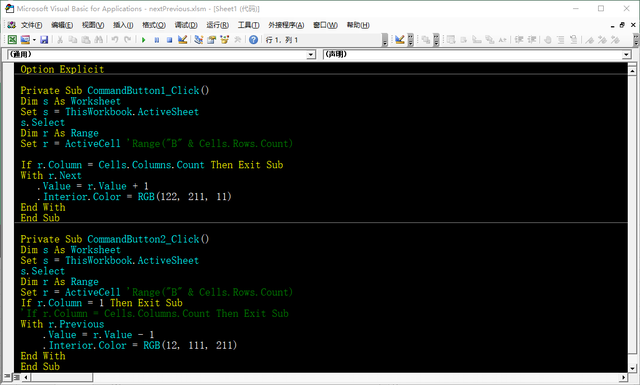Click the Outdent icon
The width and height of the screenshot is (640, 385).
532,40
